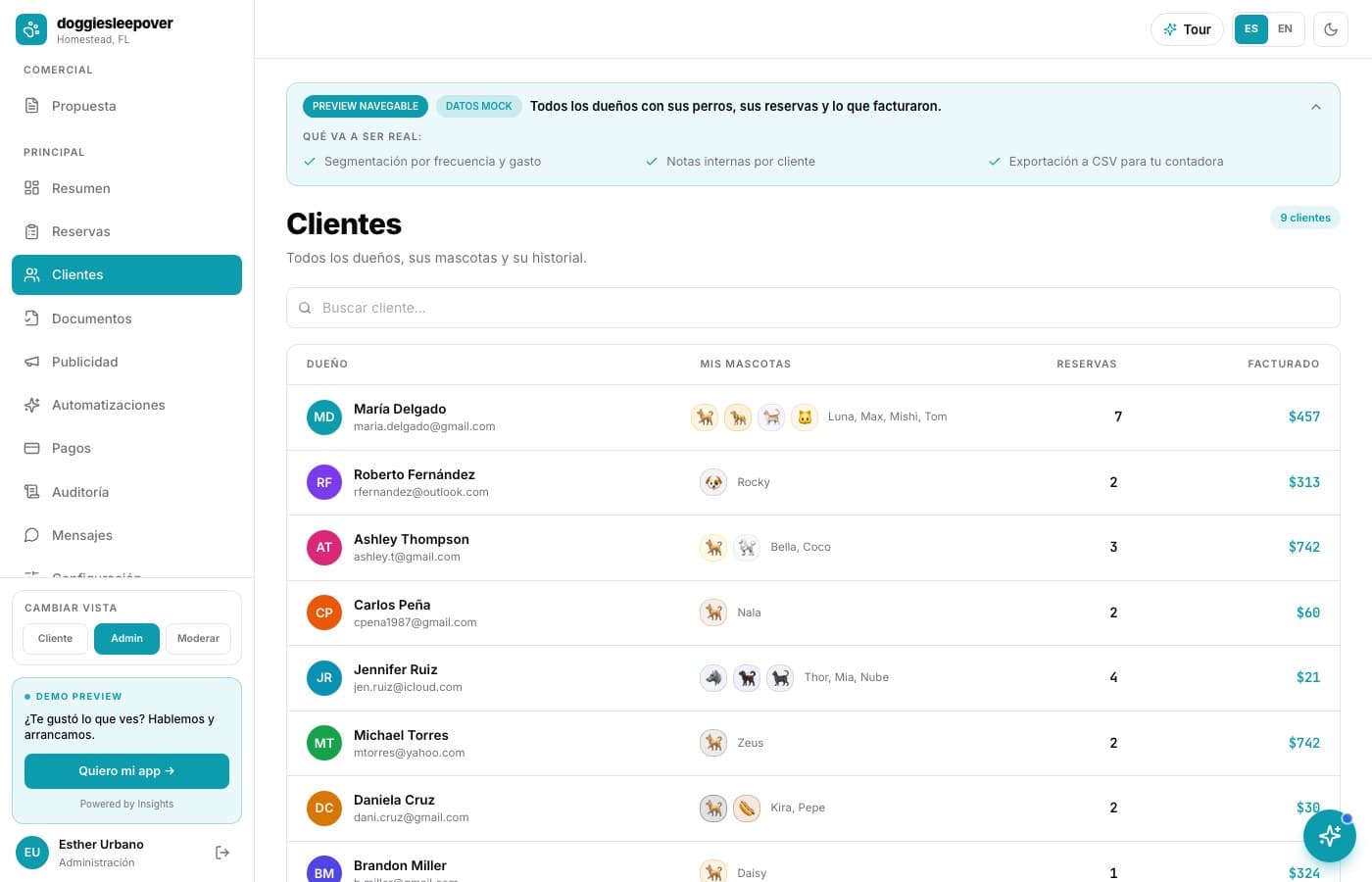This screenshot has height=882, width=1372.
Task: Go to the Resumen dashboard page
Action: [x=126, y=188]
